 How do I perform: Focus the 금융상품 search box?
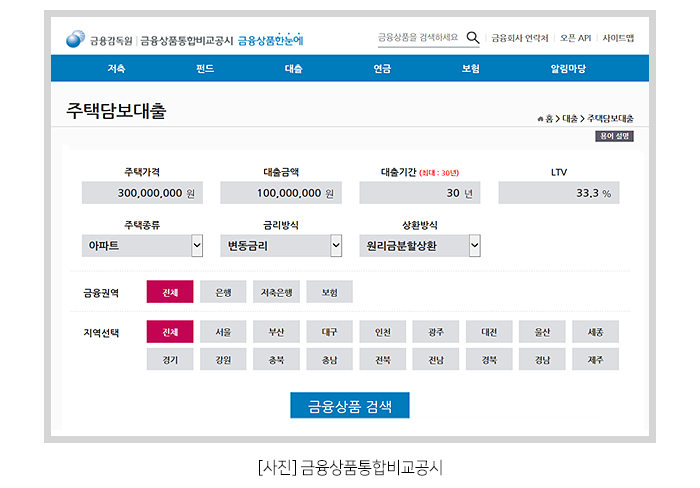[x=419, y=38]
